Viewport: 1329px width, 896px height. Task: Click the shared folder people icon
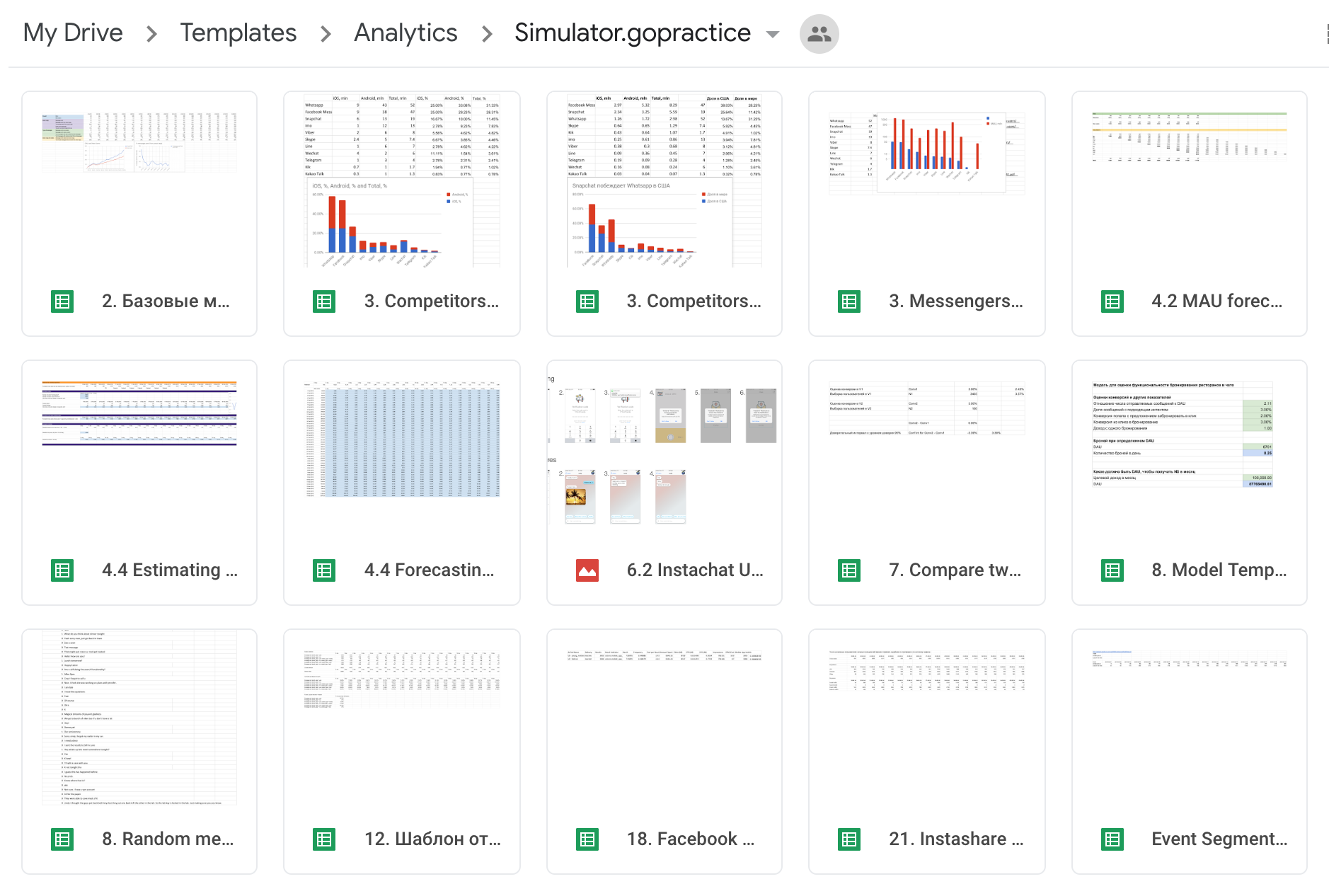[819, 34]
